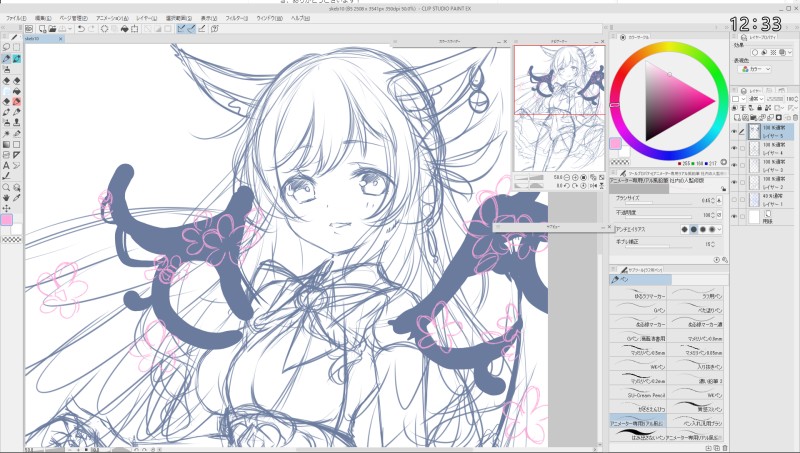This screenshot has width=800, height=453.
Task: Click the delete sub tool trash icon
Action: pos(725,448)
